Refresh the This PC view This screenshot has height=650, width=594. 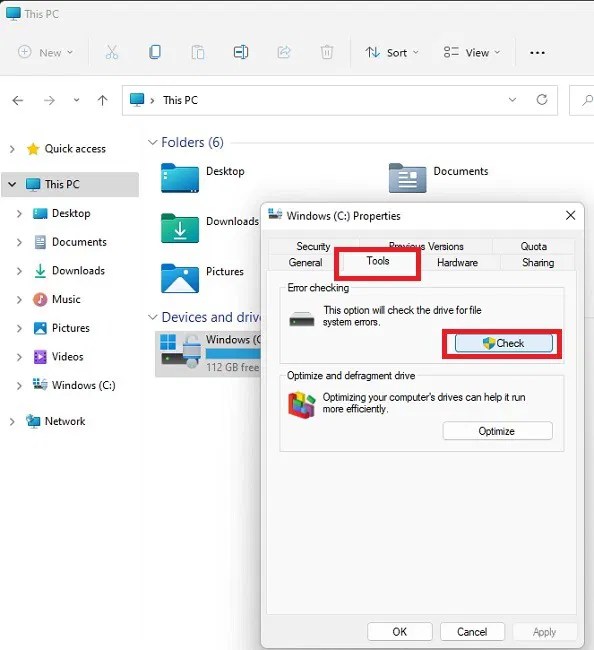(542, 99)
